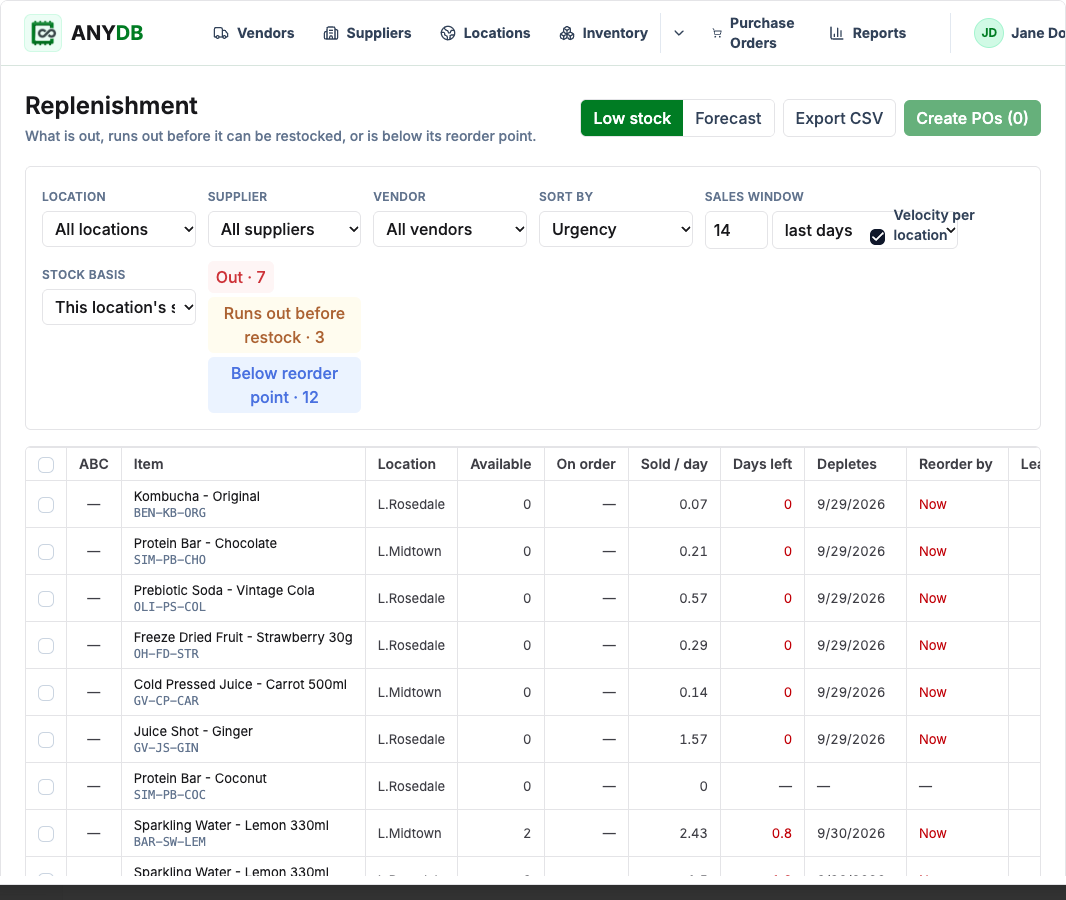Select the Kombucha - Original row checkbox
1066x900 pixels.
point(46,504)
